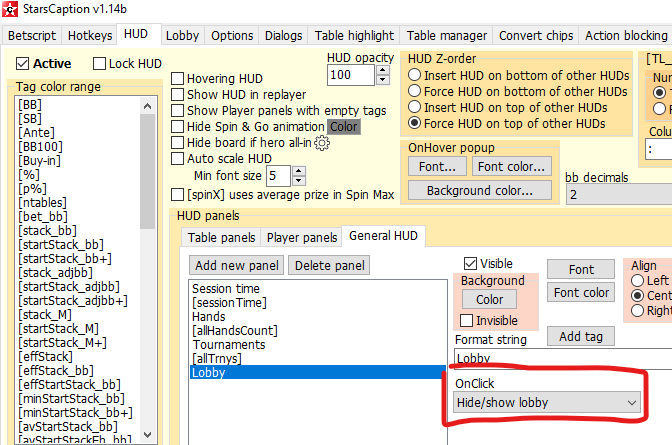Select Session time panel row

pyautogui.click(x=318, y=289)
